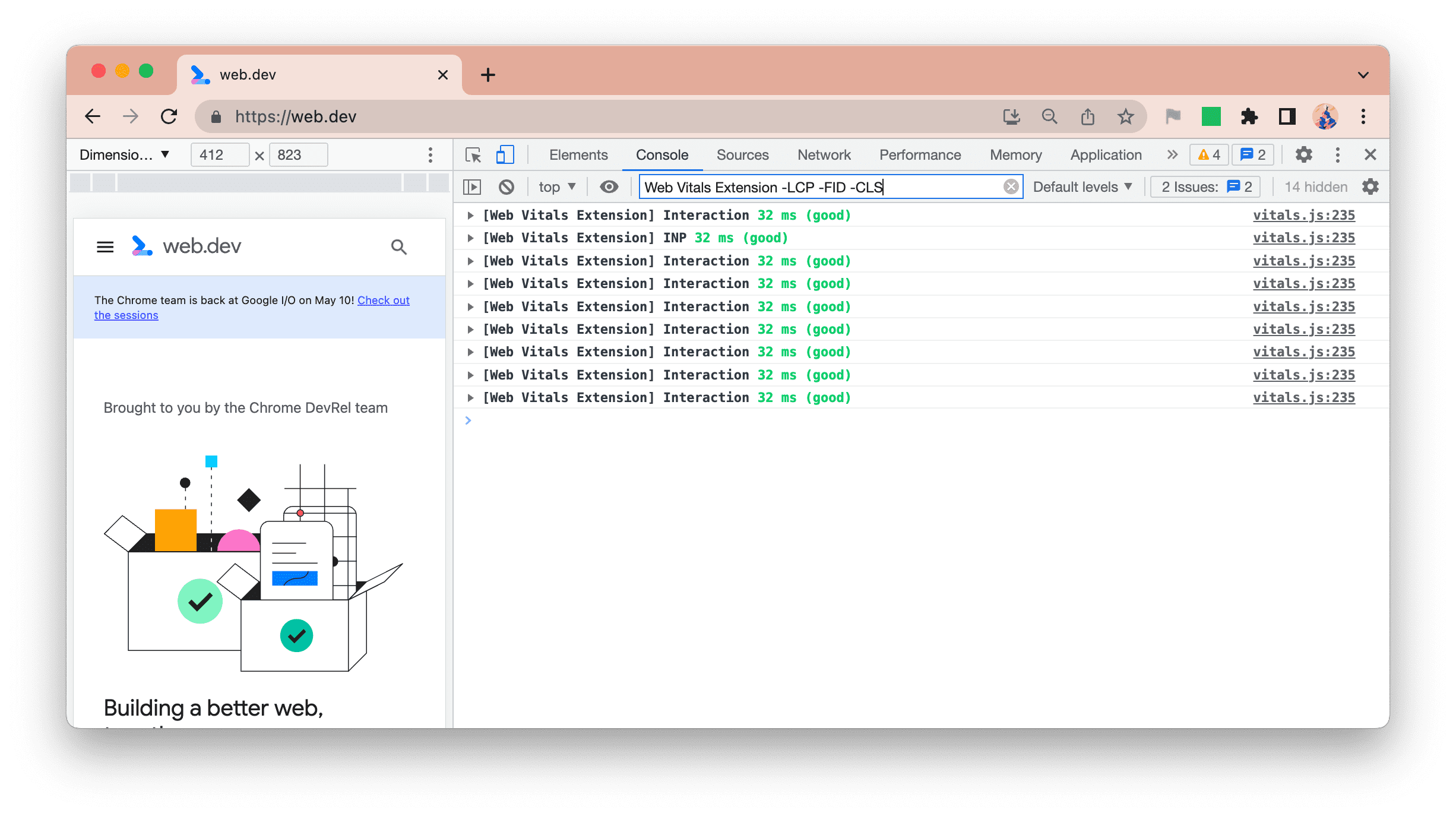1456x816 pixels.
Task: Click the top context selector dropdown
Action: point(556,187)
